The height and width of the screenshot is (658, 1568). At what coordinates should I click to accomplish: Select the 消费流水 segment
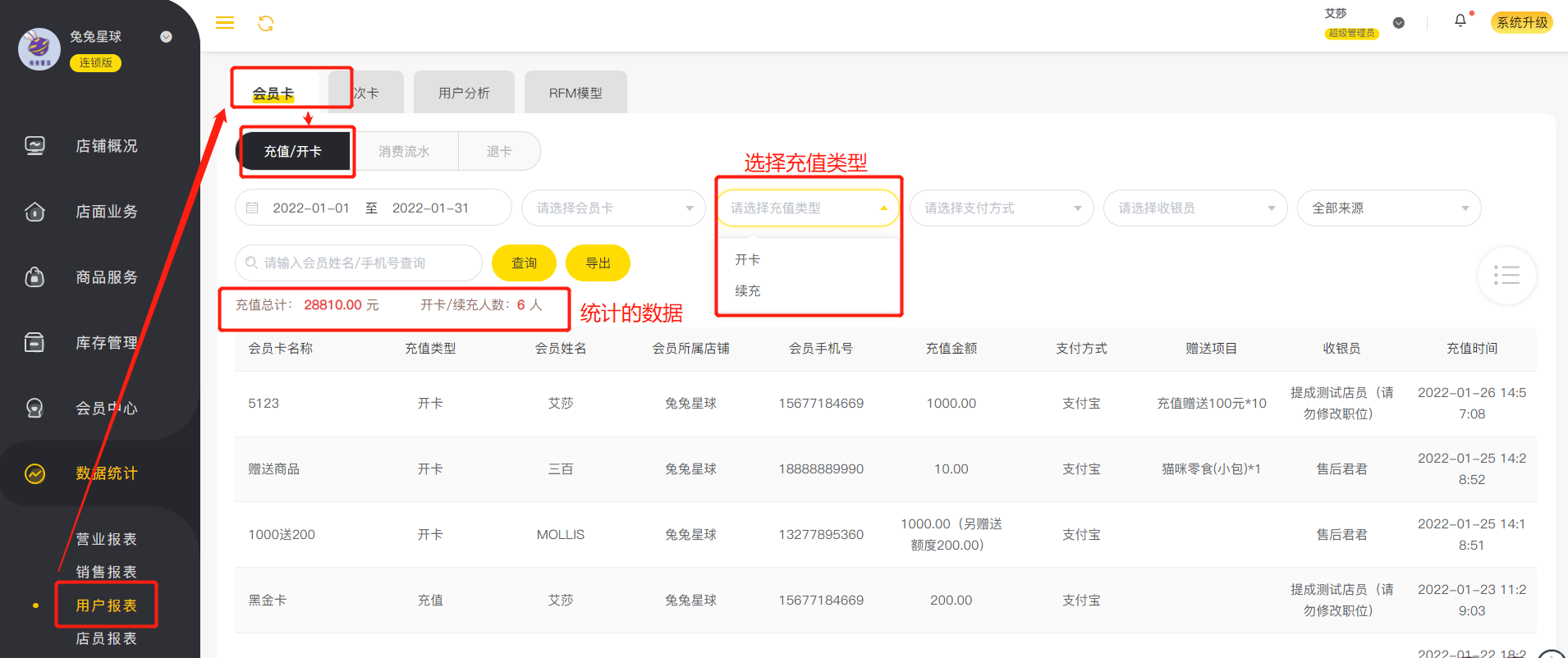tap(404, 152)
